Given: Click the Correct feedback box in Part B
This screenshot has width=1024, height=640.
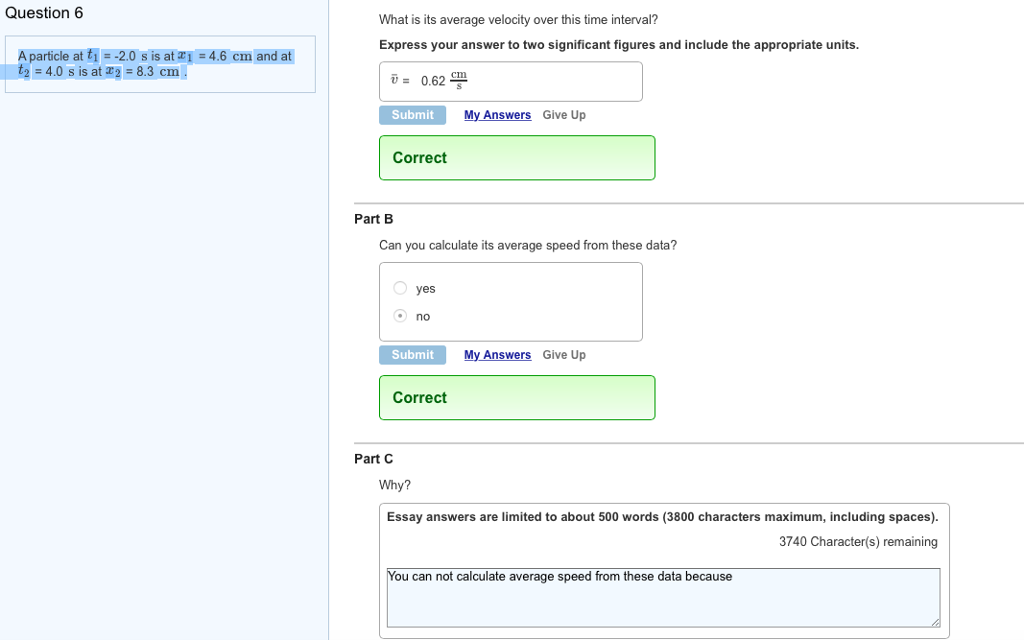Looking at the screenshot, I should pyautogui.click(x=516, y=398).
